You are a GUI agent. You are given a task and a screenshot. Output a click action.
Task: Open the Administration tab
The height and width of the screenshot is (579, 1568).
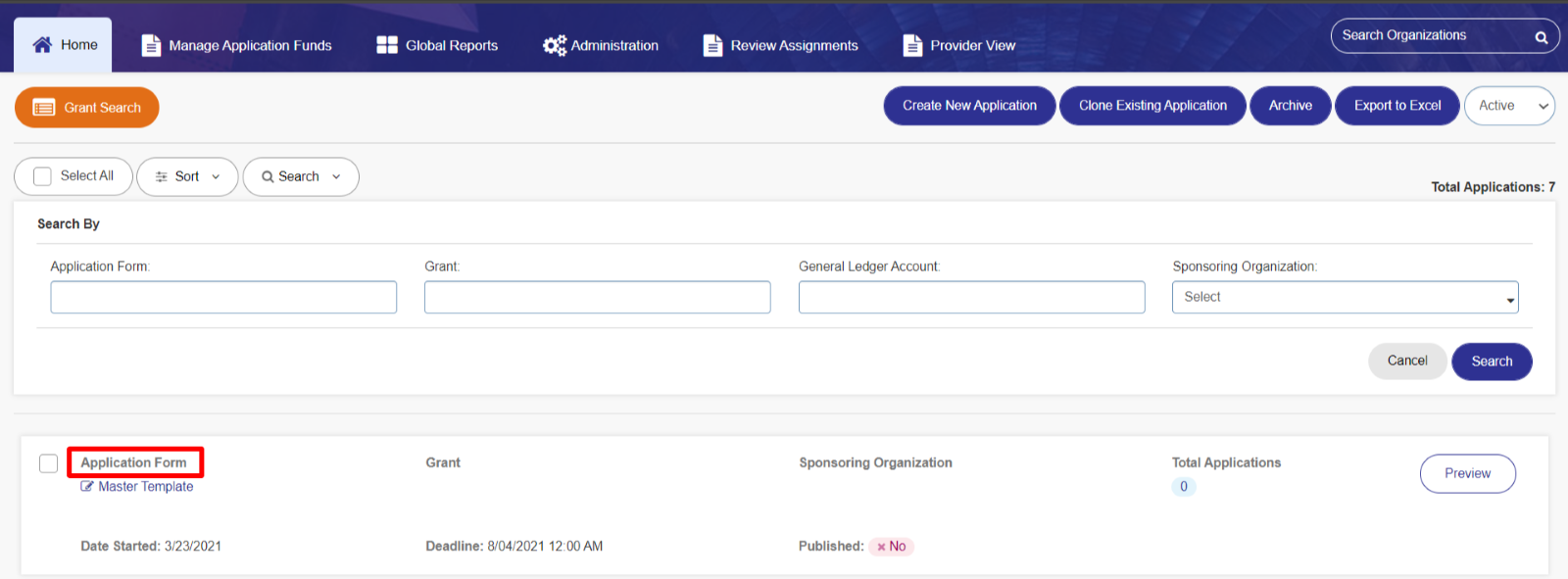click(601, 45)
